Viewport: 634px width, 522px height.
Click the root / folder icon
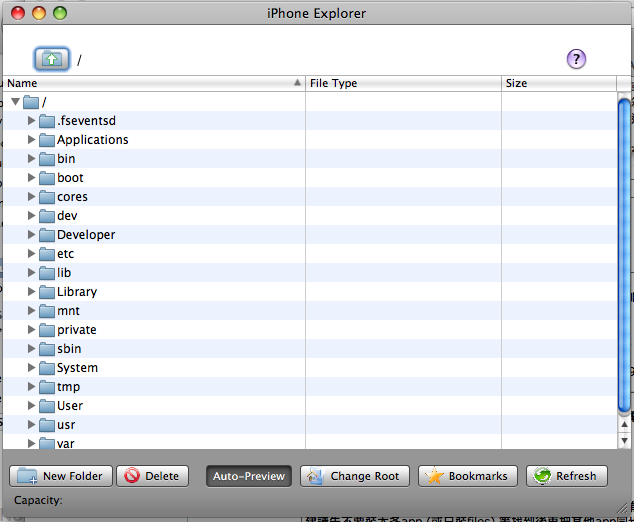click(31, 102)
